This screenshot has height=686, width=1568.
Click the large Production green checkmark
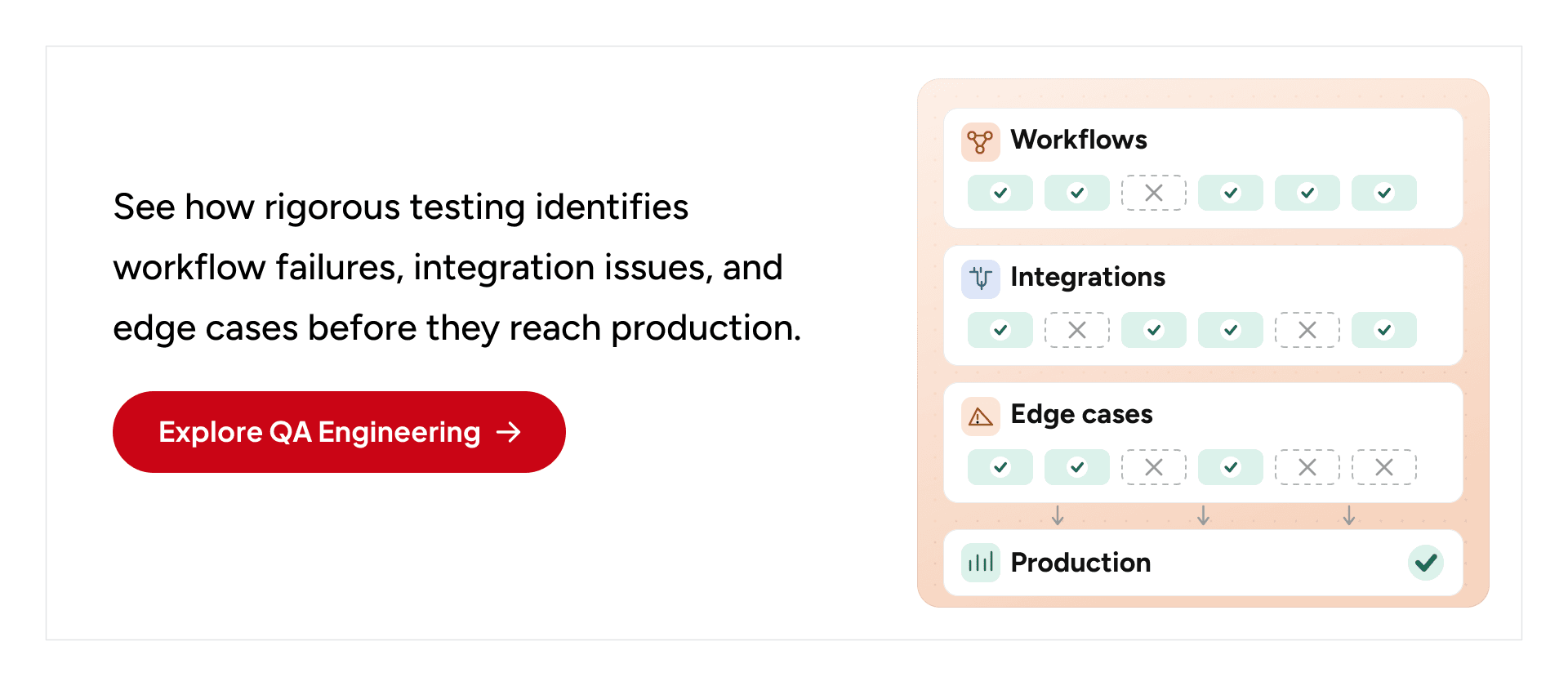[x=1426, y=563]
